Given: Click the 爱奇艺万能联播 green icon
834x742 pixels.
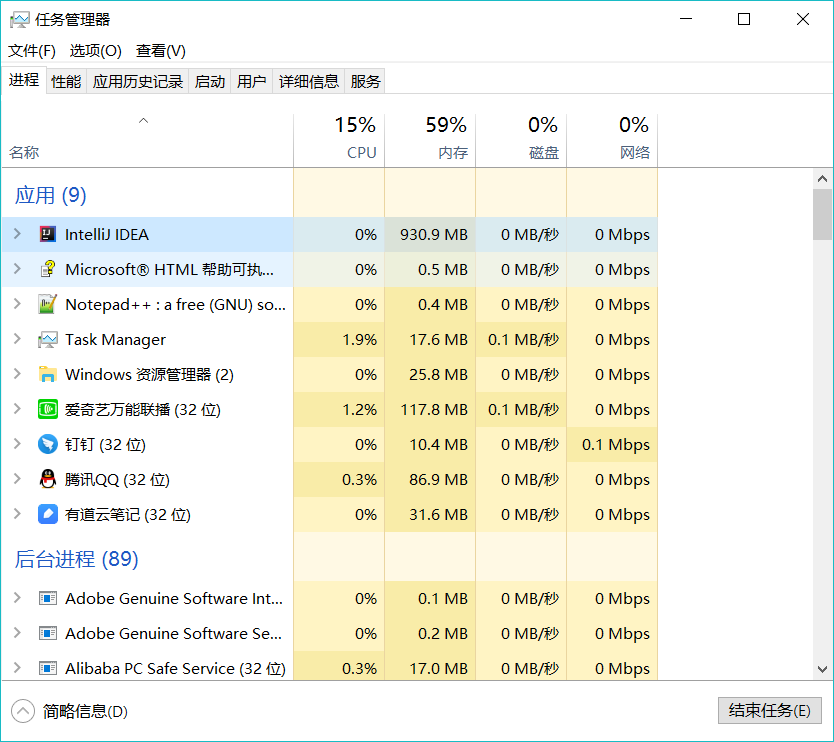Looking at the screenshot, I should coord(47,410).
